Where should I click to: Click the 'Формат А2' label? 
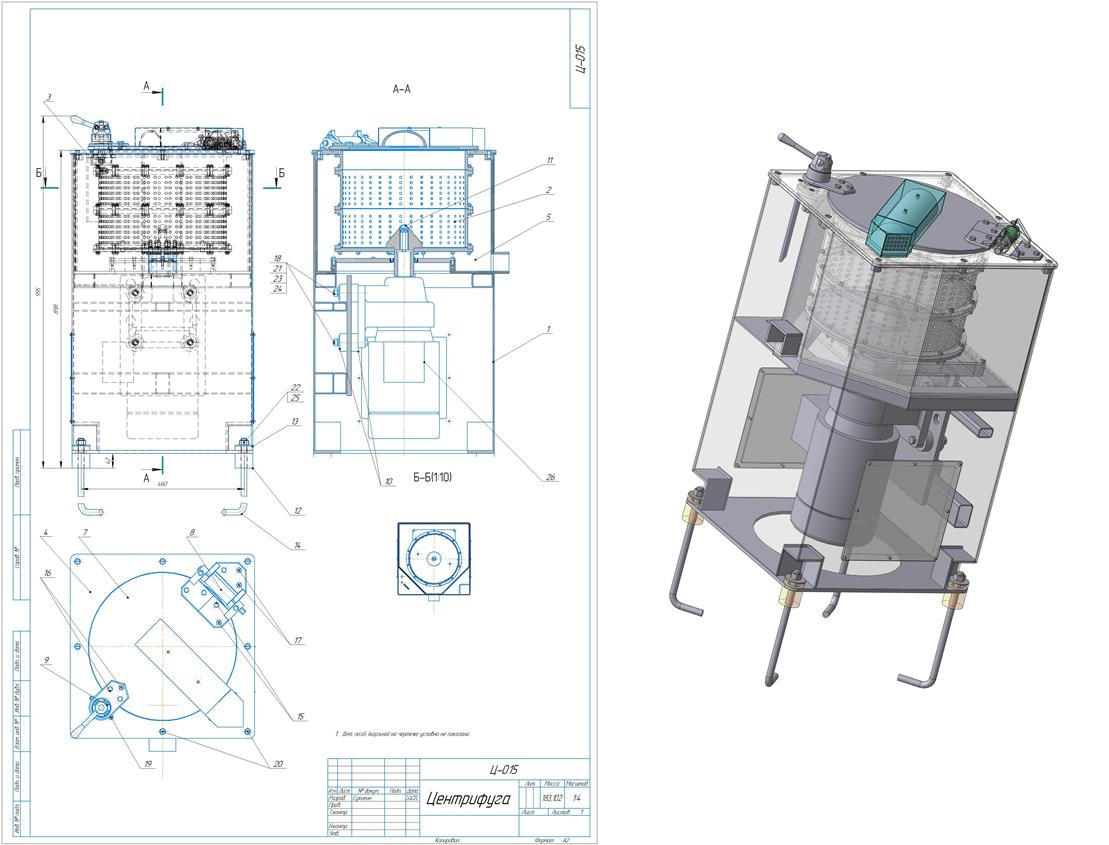point(554,841)
